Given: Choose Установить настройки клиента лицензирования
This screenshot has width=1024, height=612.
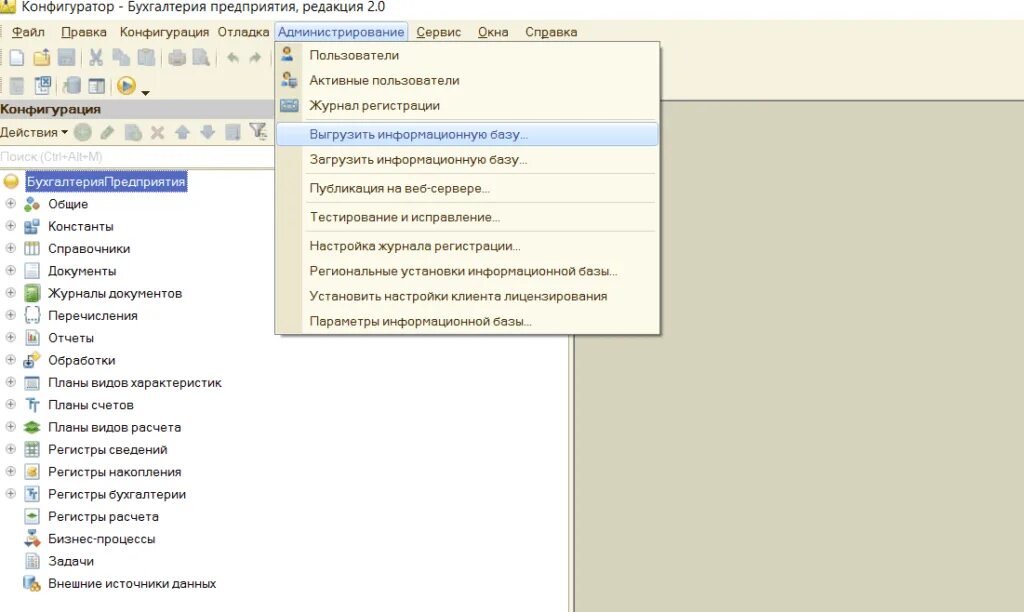Looking at the screenshot, I should 468,296.
